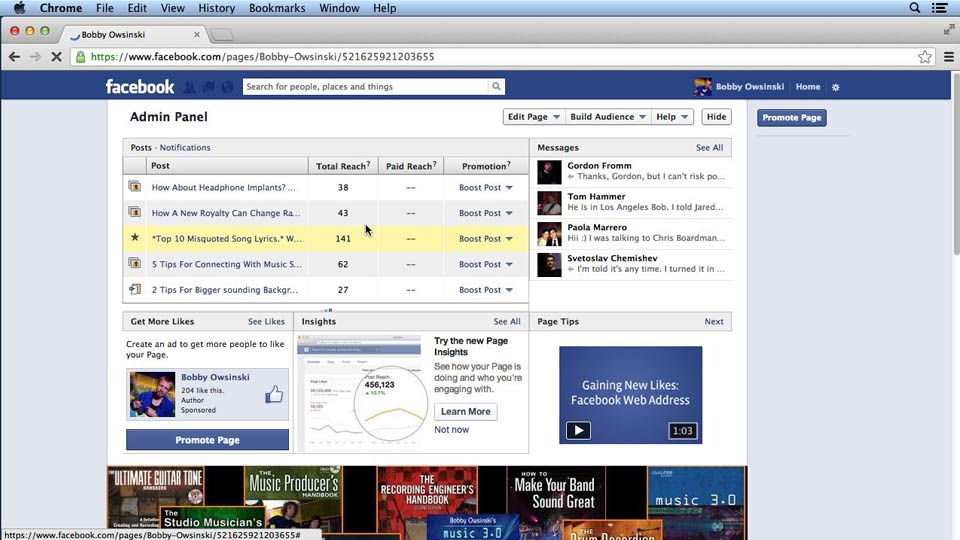
Task: Click the Apple menu icon
Action: tap(20, 8)
